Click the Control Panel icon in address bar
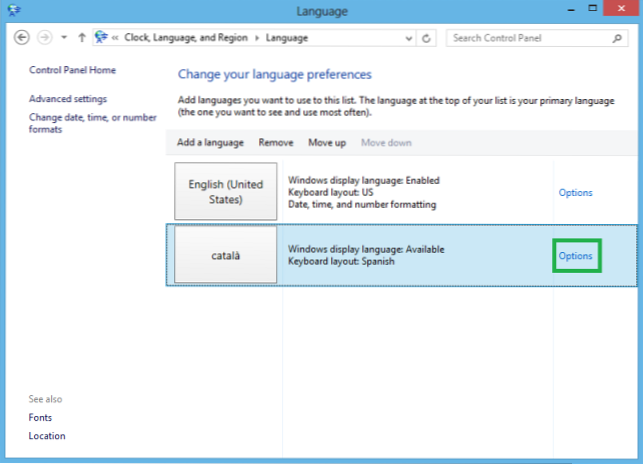The width and height of the screenshot is (643, 464). 101,38
